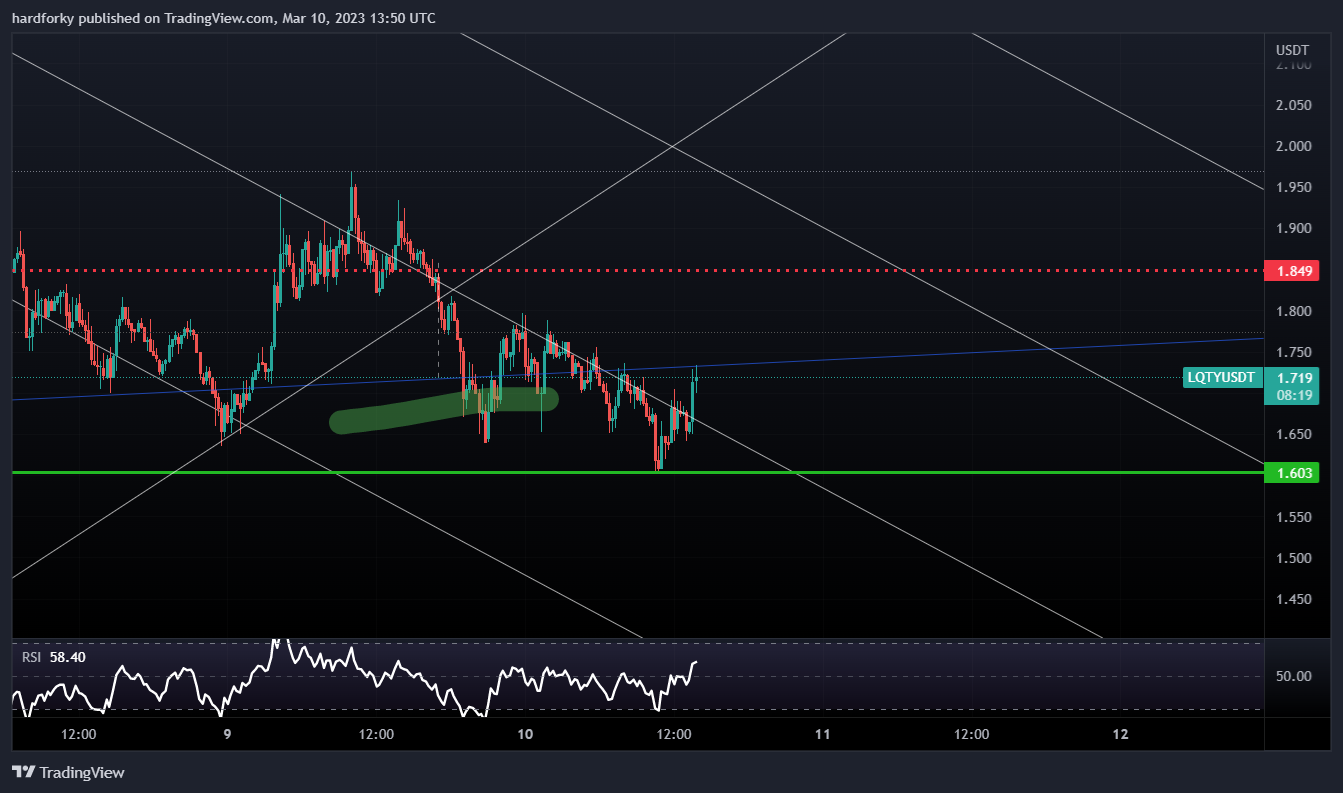
Task: Click the RSI 50.00 axis value
Action: pos(1293,676)
